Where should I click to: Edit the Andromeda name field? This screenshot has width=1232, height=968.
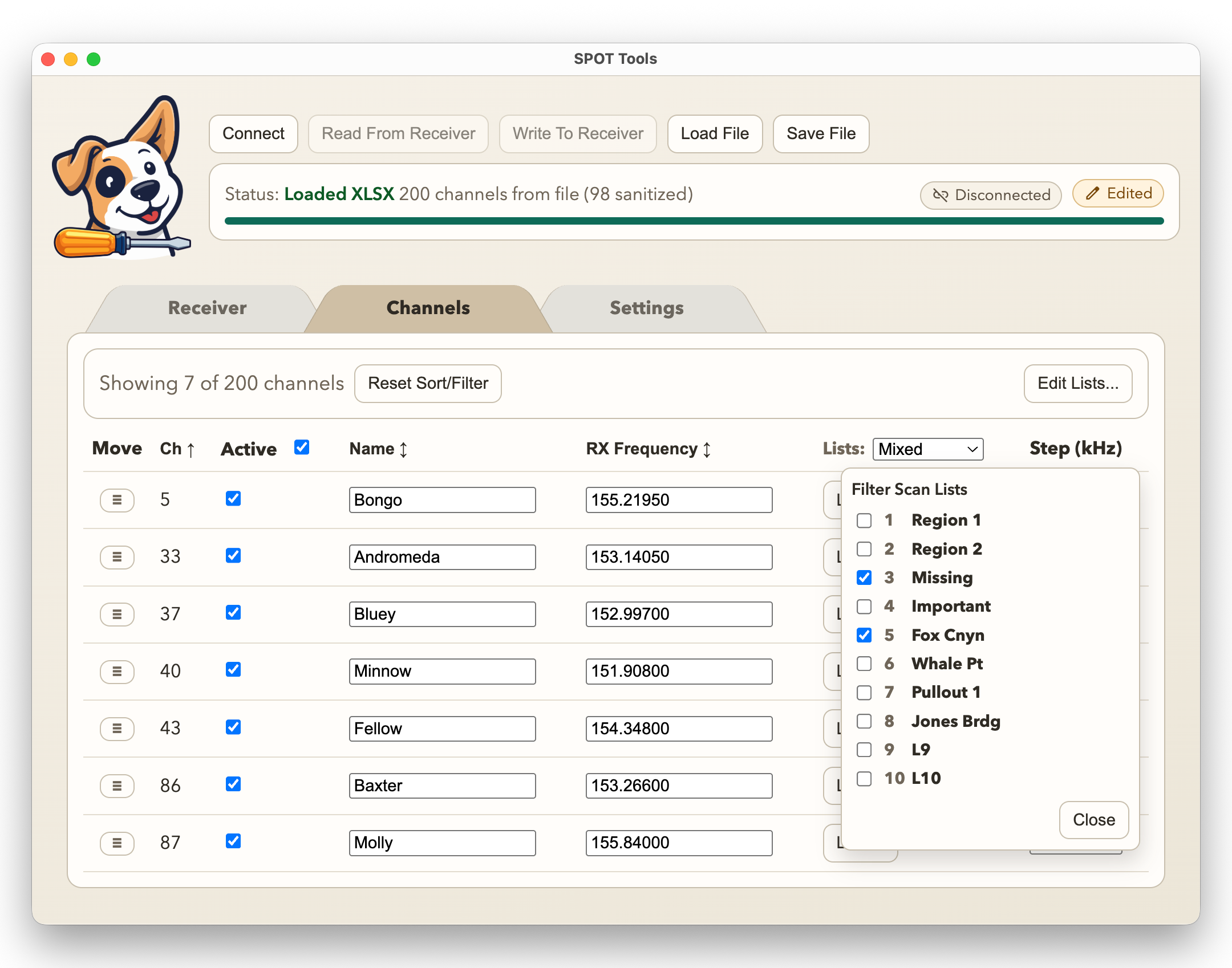[x=442, y=557]
